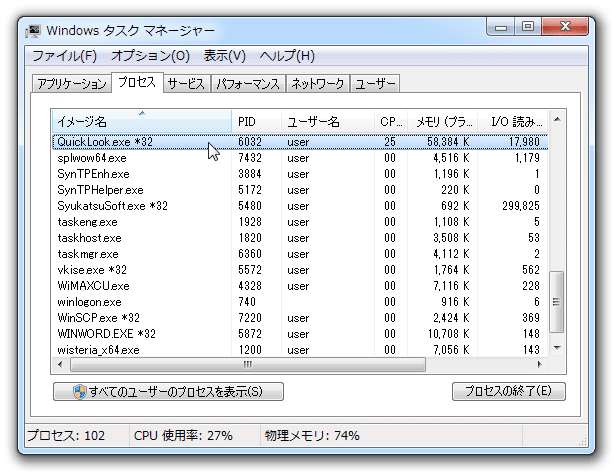
Task: Select the vkise.exe *32 process
Action: coord(300,270)
